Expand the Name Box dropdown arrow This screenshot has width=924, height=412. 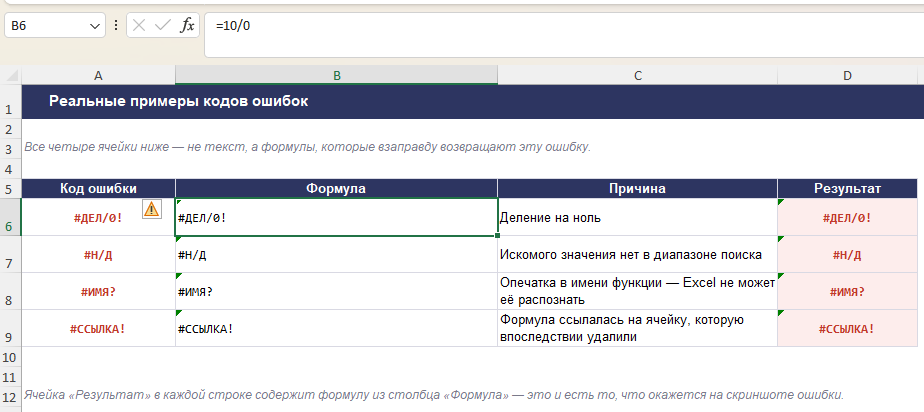(94, 26)
